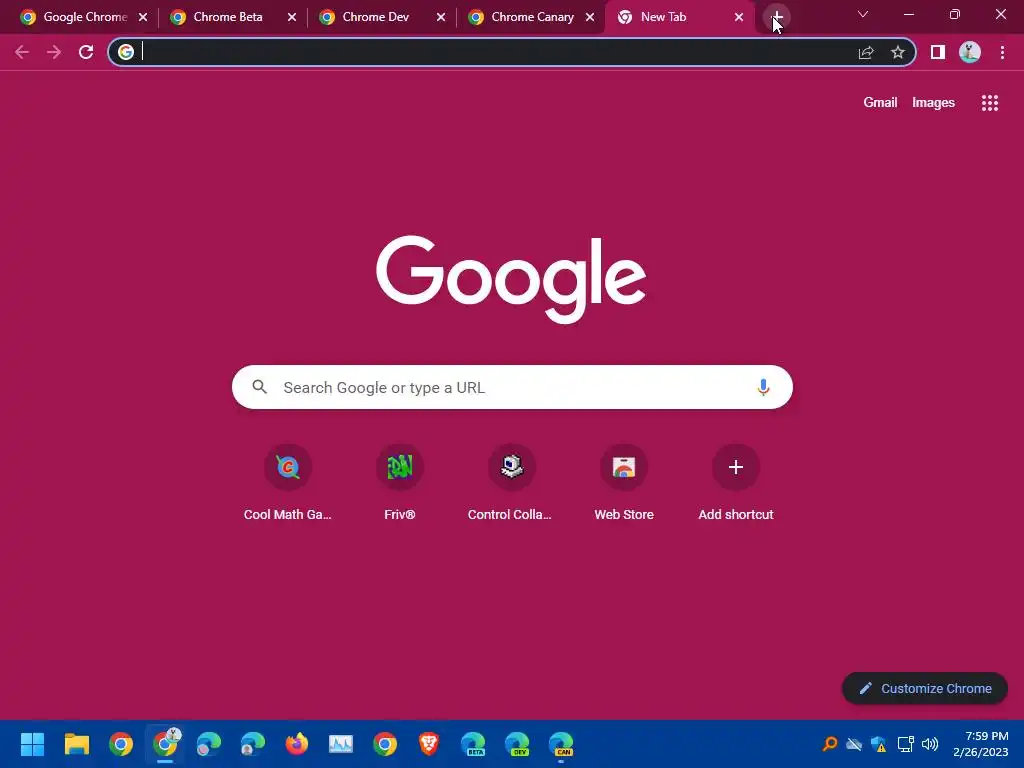Open the monitor graph app in the taskbar
This screenshot has height=768, width=1024.
click(341, 744)
